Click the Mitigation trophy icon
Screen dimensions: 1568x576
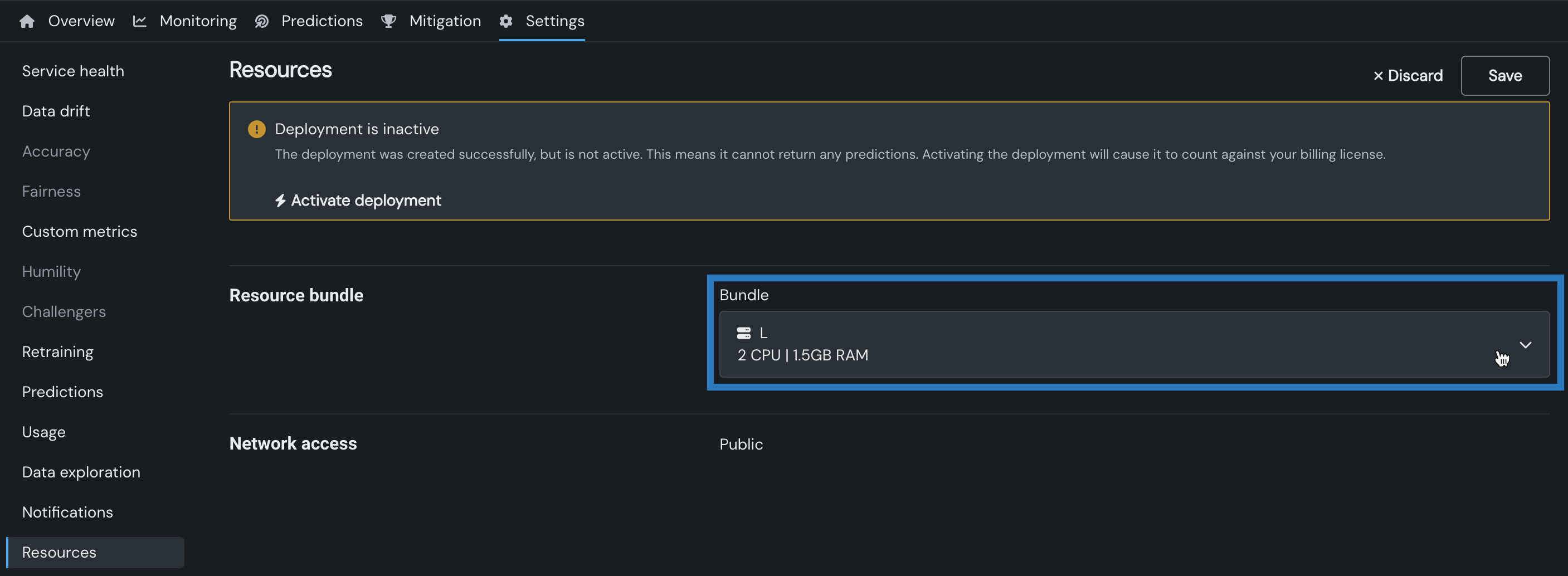tap(388, 21)
